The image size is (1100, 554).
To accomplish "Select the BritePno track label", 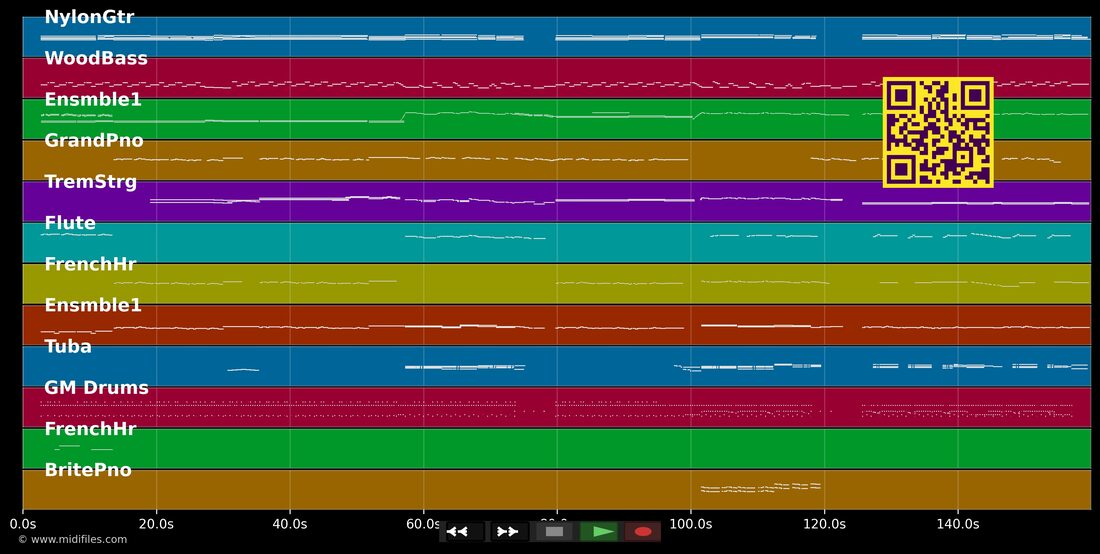I will 88,470.
